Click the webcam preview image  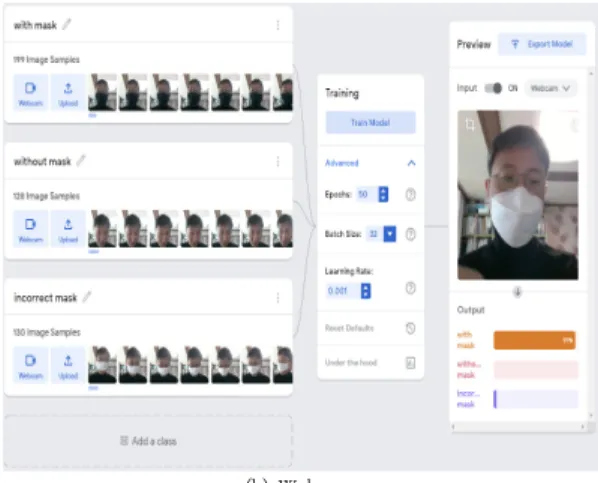[518, 195]
